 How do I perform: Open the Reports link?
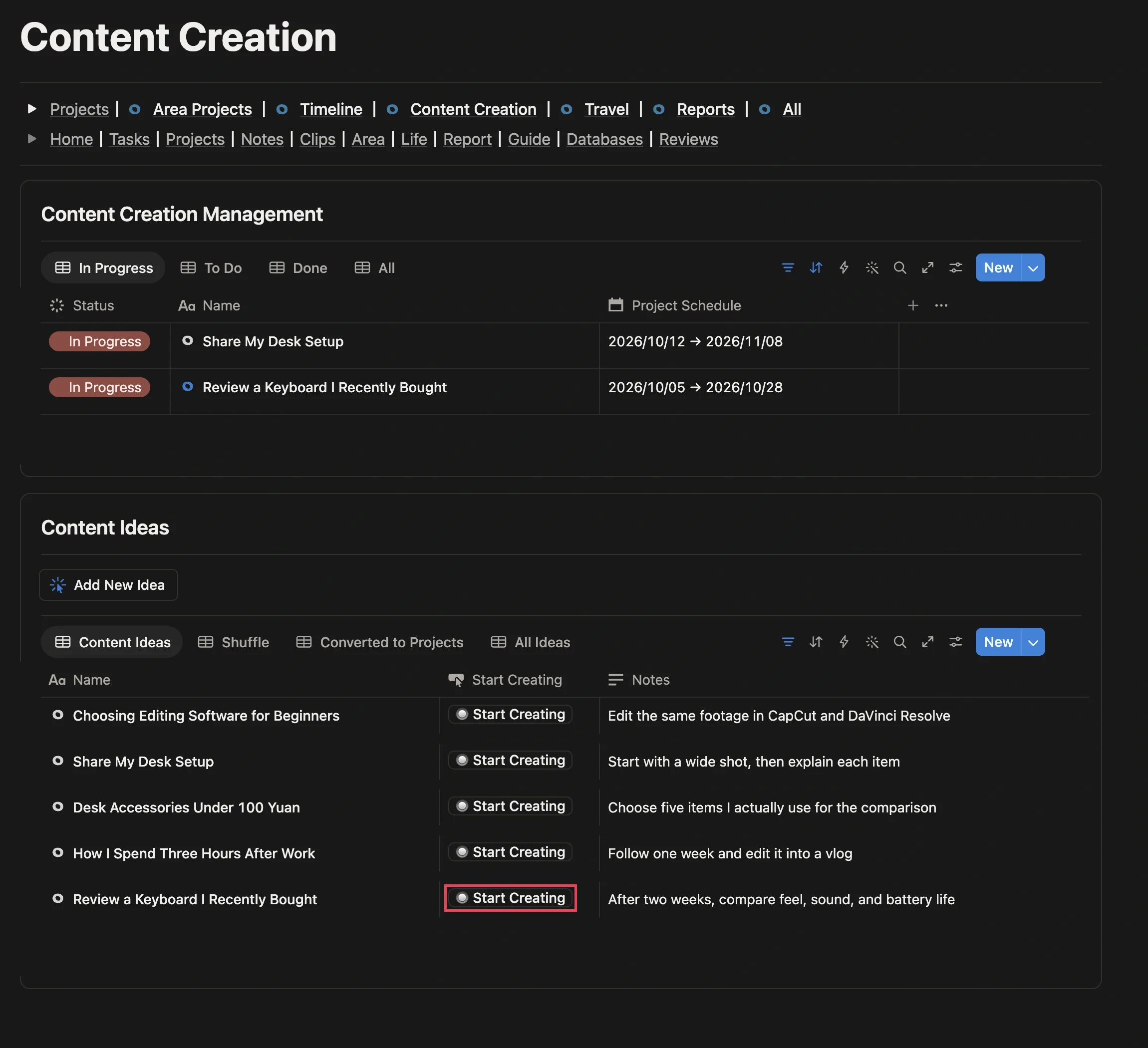click(706, 109)
